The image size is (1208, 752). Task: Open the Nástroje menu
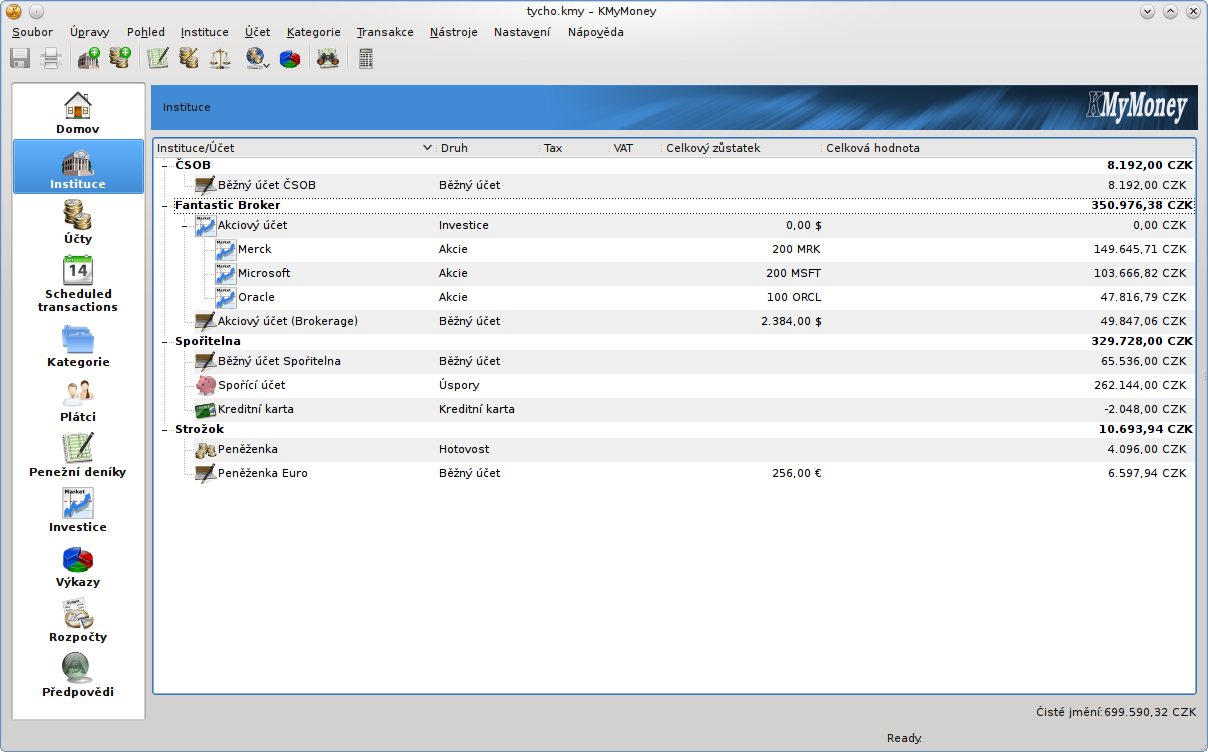pos(453,32)
